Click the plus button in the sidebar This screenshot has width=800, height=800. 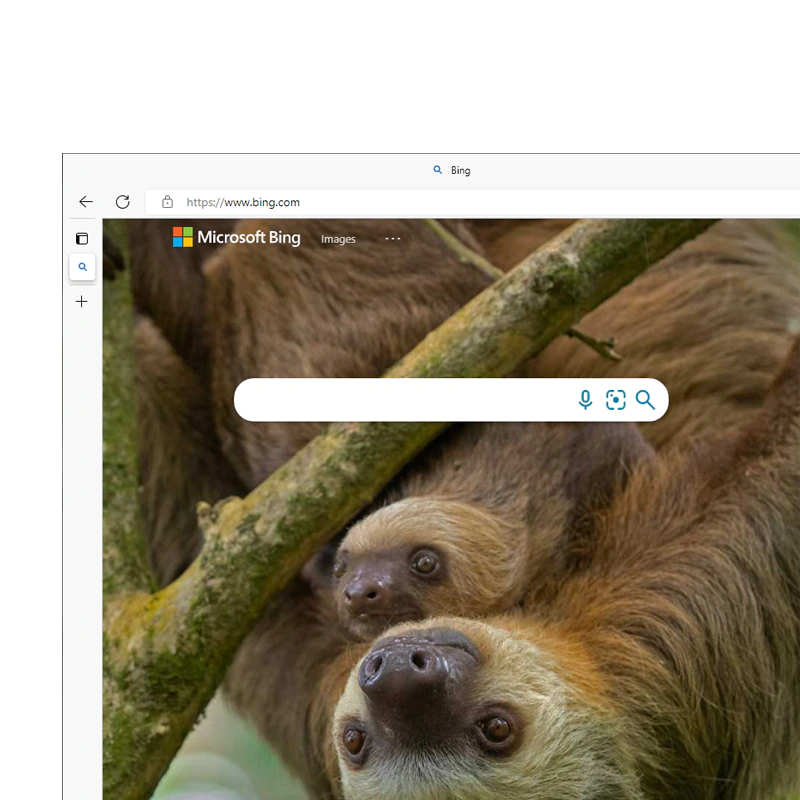pyautogui.click(x=82, y=301)
